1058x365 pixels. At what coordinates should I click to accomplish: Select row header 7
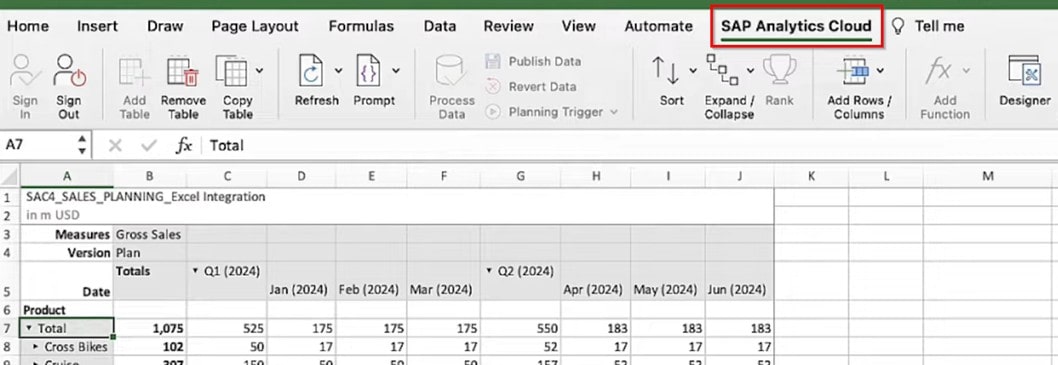(x=9, y=328)
